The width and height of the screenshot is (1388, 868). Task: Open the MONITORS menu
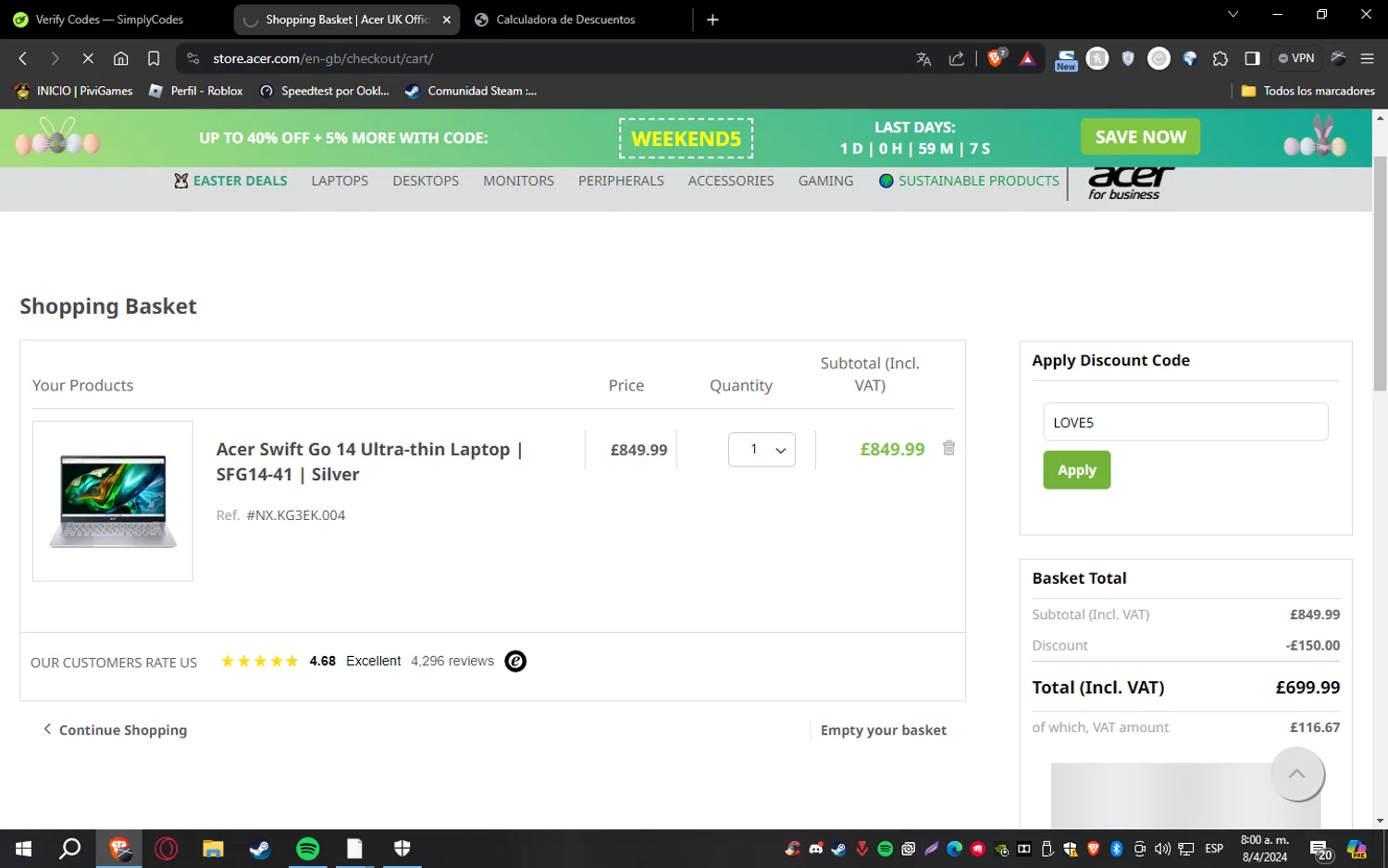click(518, 181)
